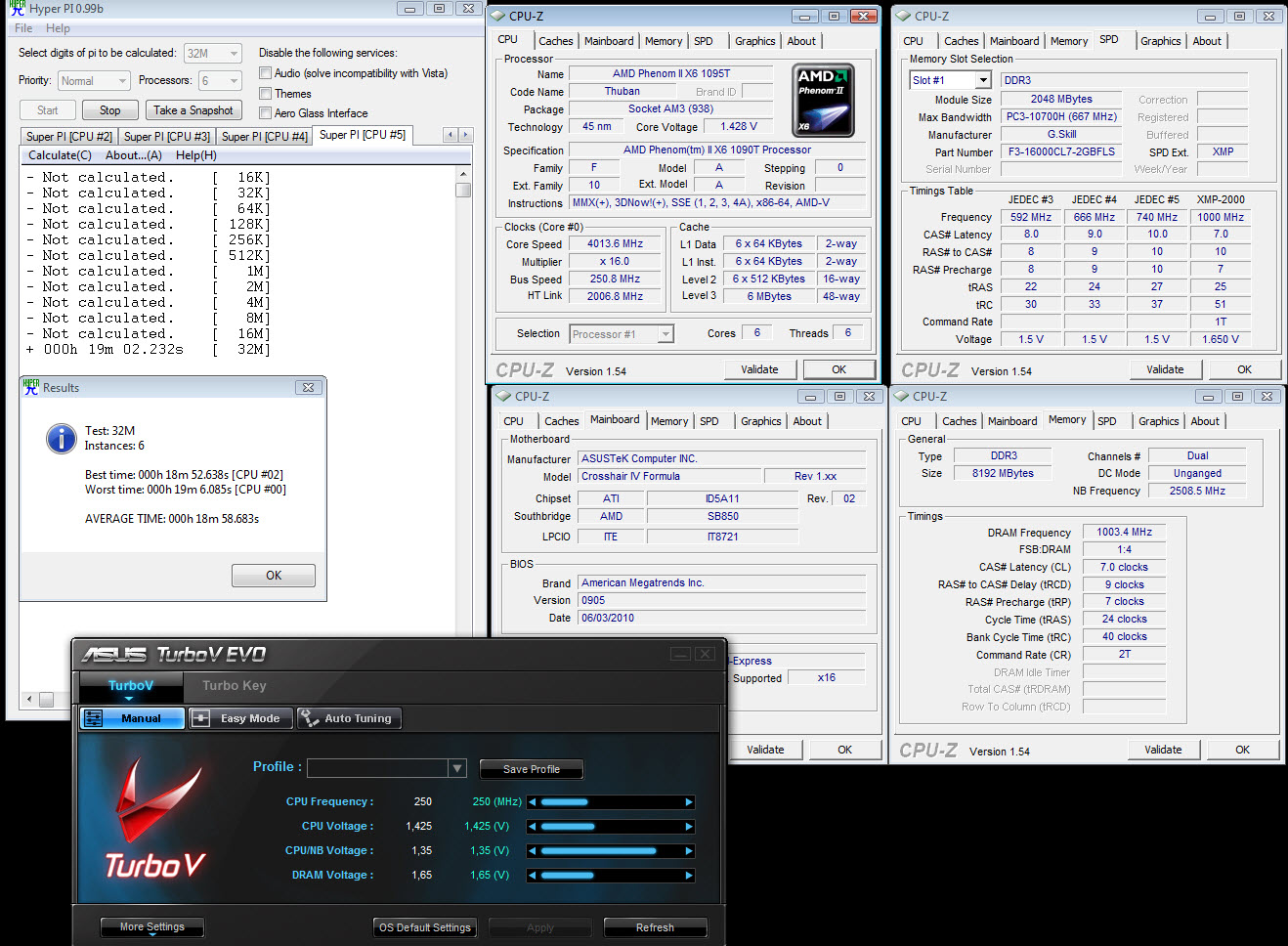Open About tab in Mainboard CPU-Z window
1288x946 pixels.
pos(807,421)
